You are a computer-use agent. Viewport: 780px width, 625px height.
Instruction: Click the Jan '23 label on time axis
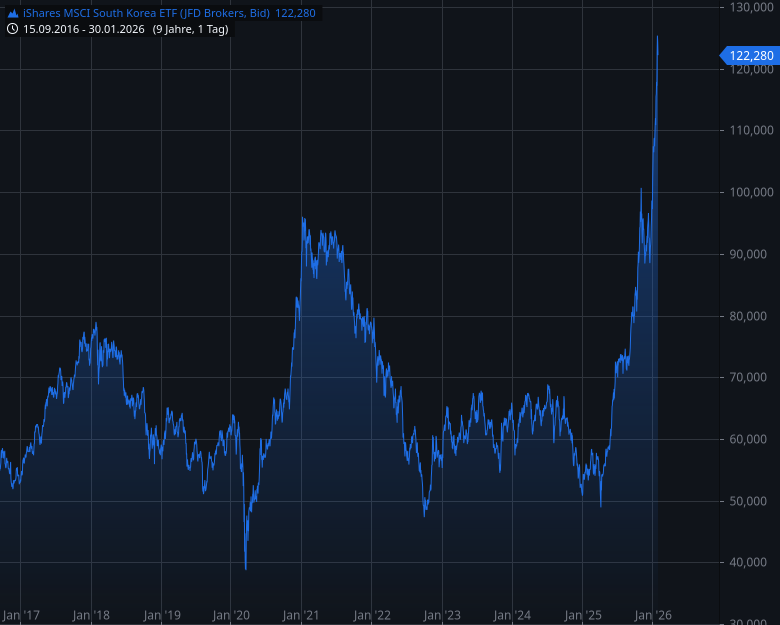tap(442, 615)
